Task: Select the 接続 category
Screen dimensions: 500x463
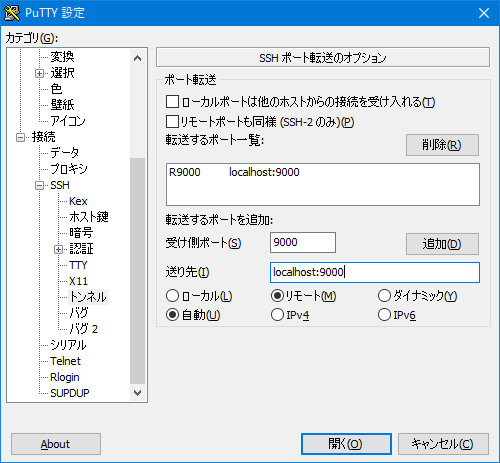Action: pos(44,137)
